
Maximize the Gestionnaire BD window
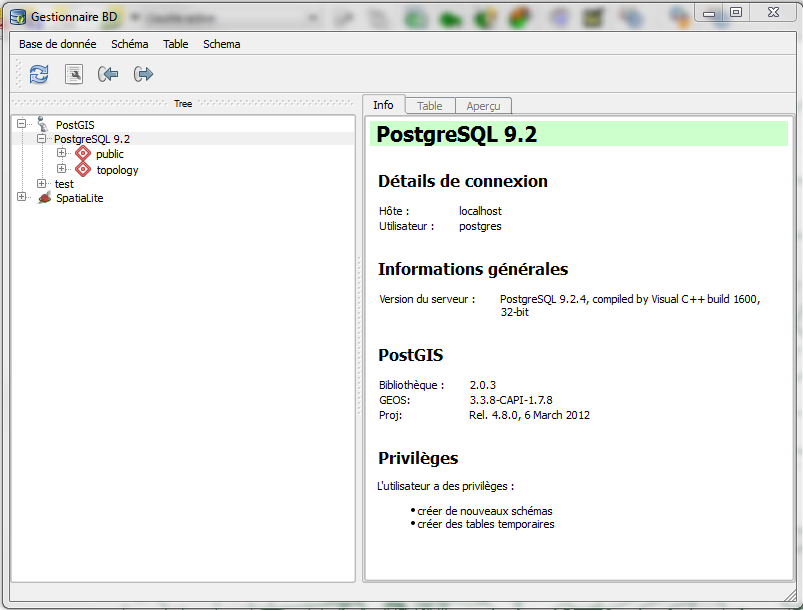[x=735, y=12]
